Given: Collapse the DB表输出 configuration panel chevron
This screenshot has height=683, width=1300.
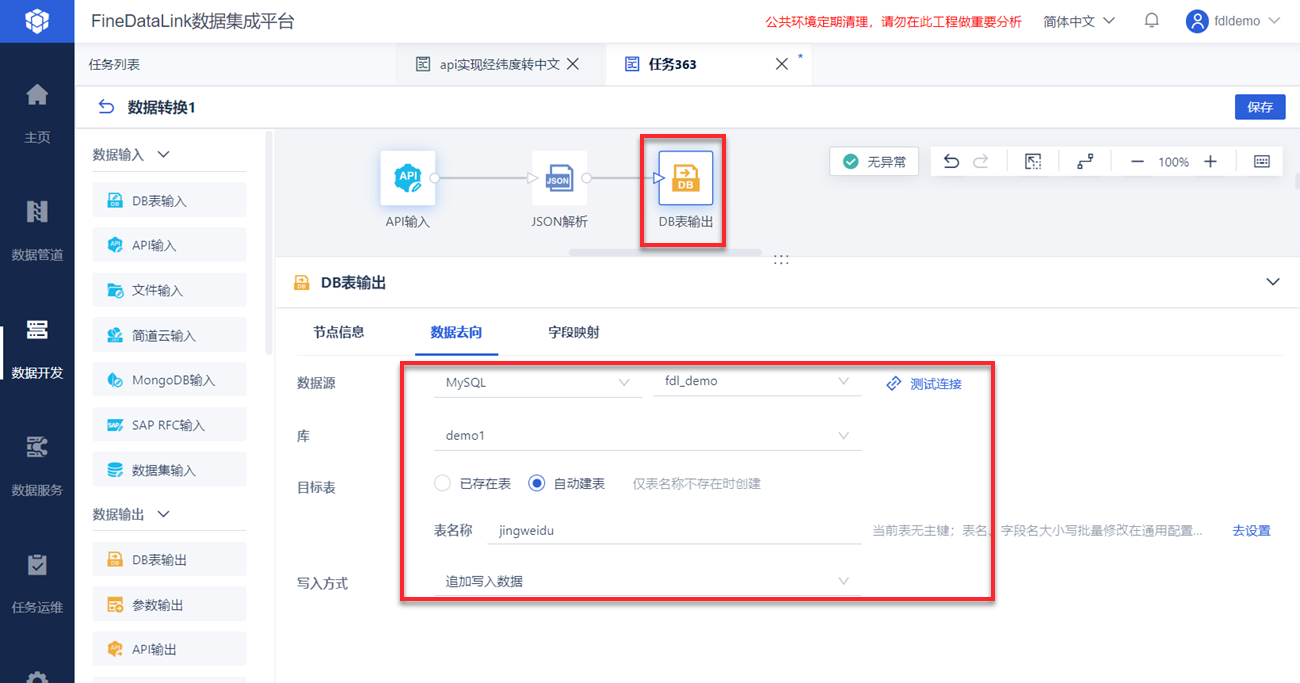Looking at the screenshot, I should pyautogui.click(x=1273, y=282).
